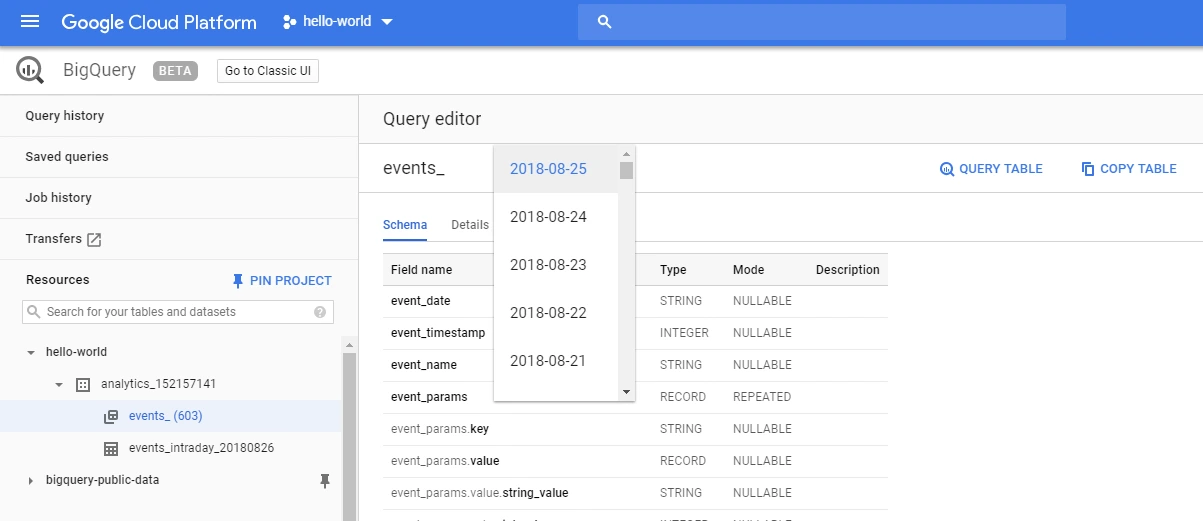Screen dimensions: 1203x521
Task: Focus the tables and datasets search field
Action: click(x=178, y=312)
